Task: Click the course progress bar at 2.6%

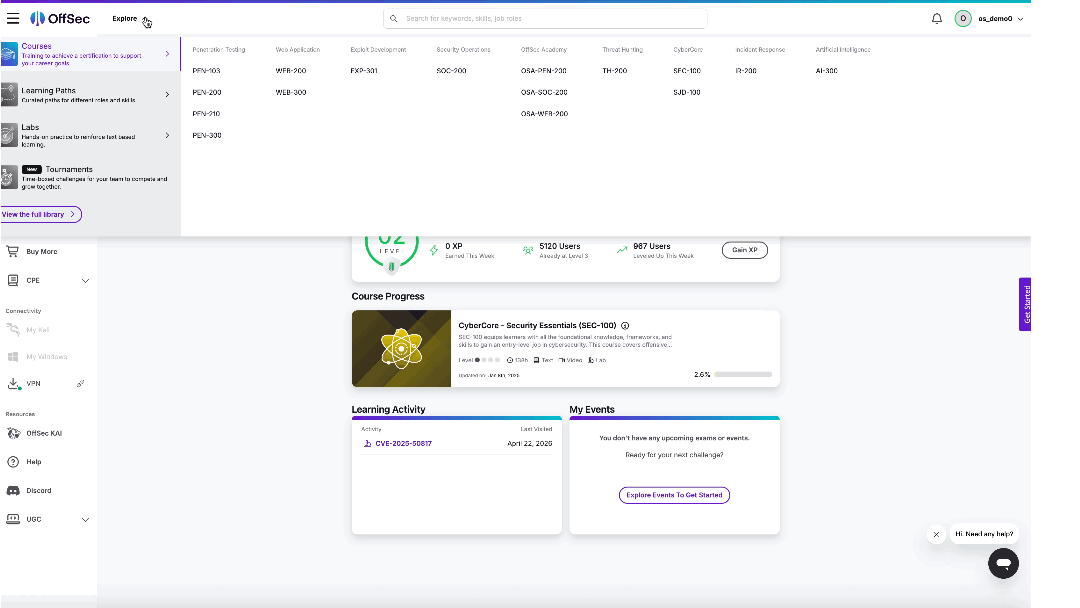Action: (x=743, y=375)
